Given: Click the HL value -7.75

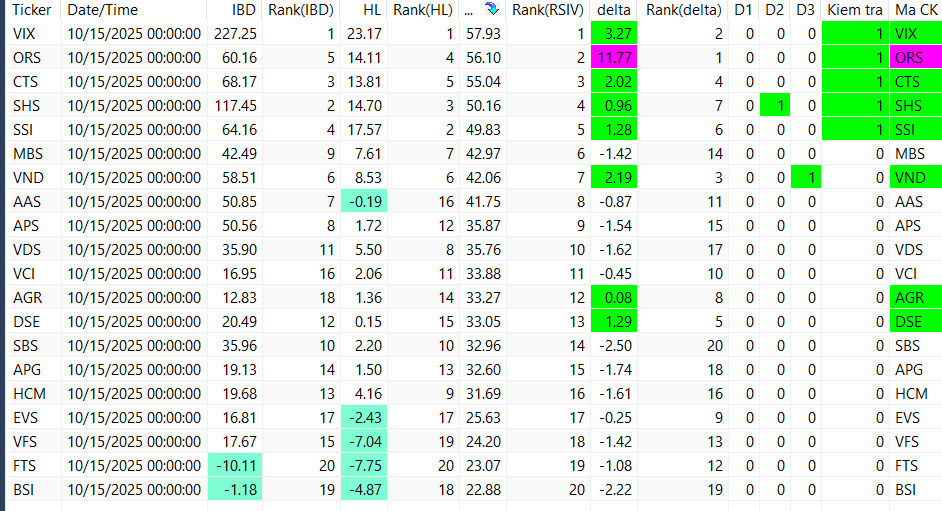Looking at the screenshot, I should [364, 466].
